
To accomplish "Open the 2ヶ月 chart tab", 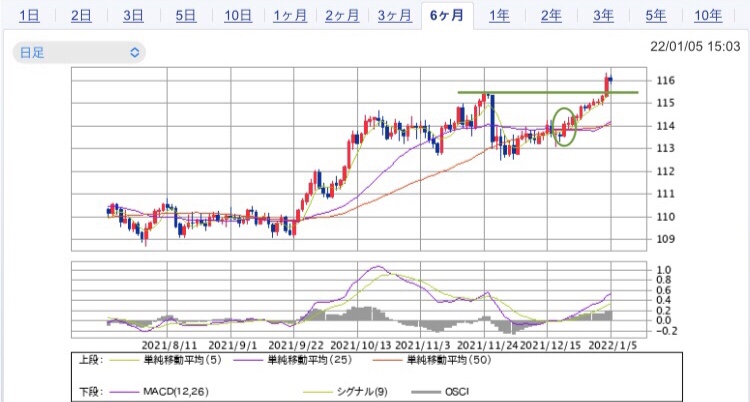I will 342,16.
